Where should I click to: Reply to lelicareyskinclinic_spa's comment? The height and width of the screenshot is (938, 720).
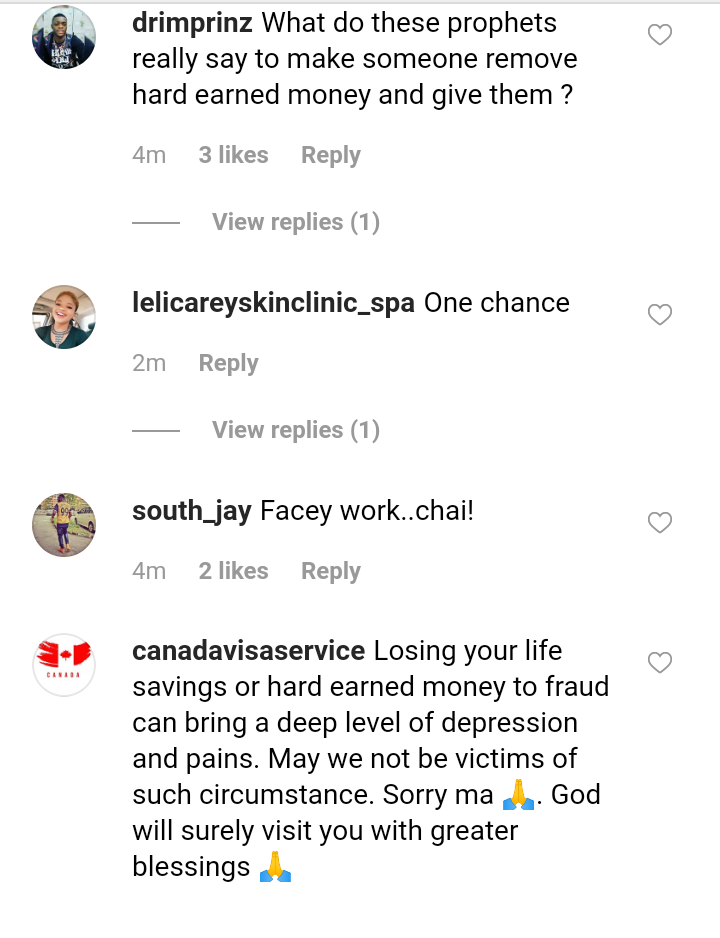[228, 364]
